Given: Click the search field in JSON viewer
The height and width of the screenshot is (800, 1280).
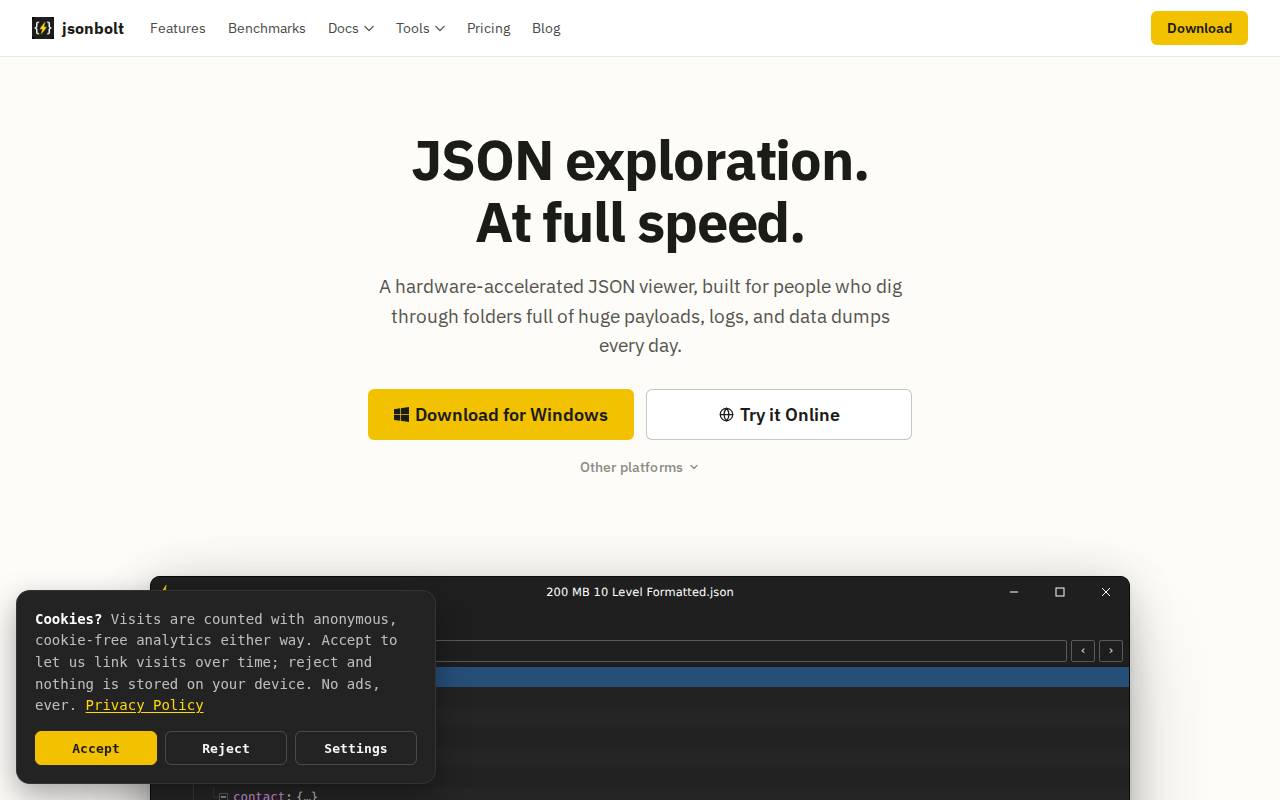Looking at the screenshot, I should [751, 651].
